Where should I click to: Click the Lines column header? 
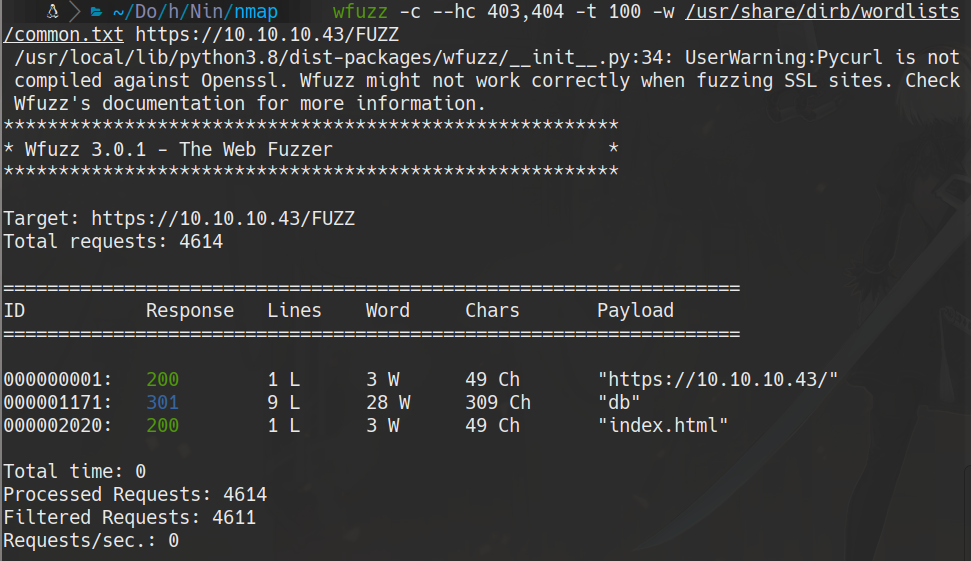click(x=294, y=310)
